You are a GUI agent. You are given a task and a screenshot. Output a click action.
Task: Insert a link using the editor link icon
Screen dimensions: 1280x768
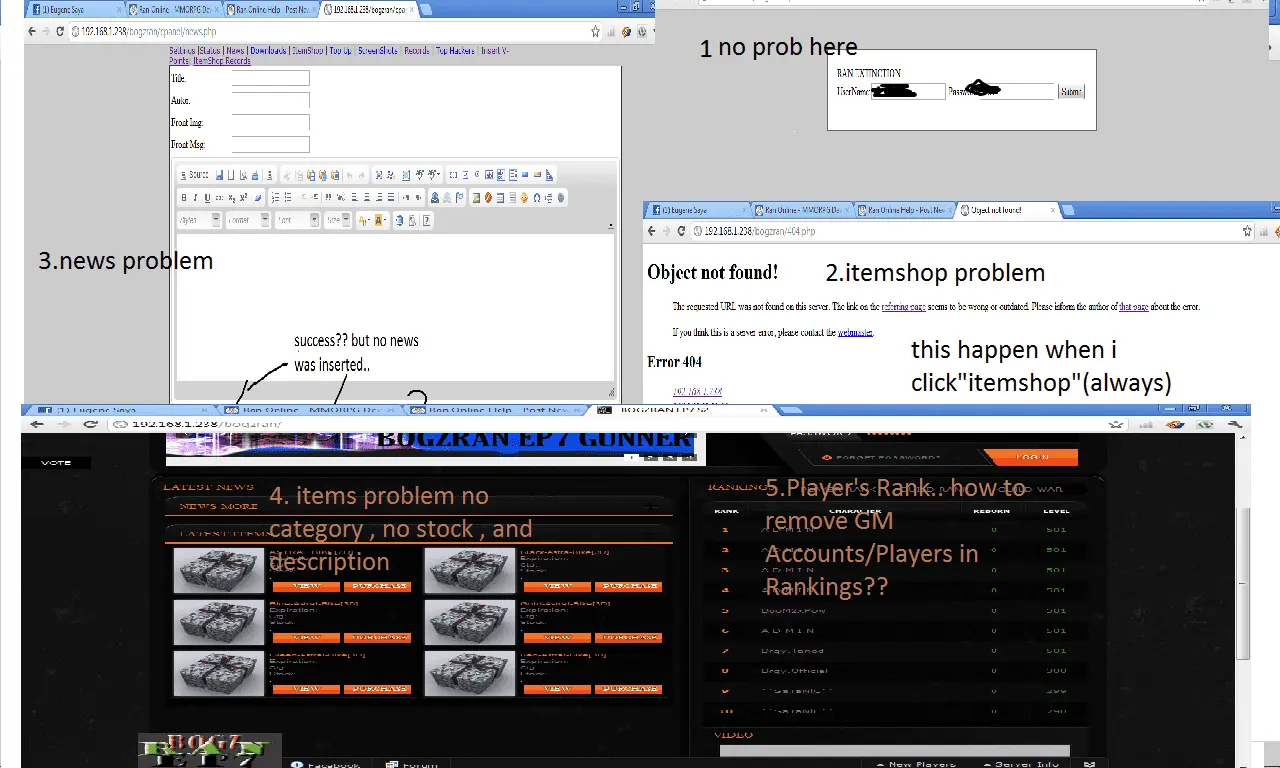click(435, 197)
